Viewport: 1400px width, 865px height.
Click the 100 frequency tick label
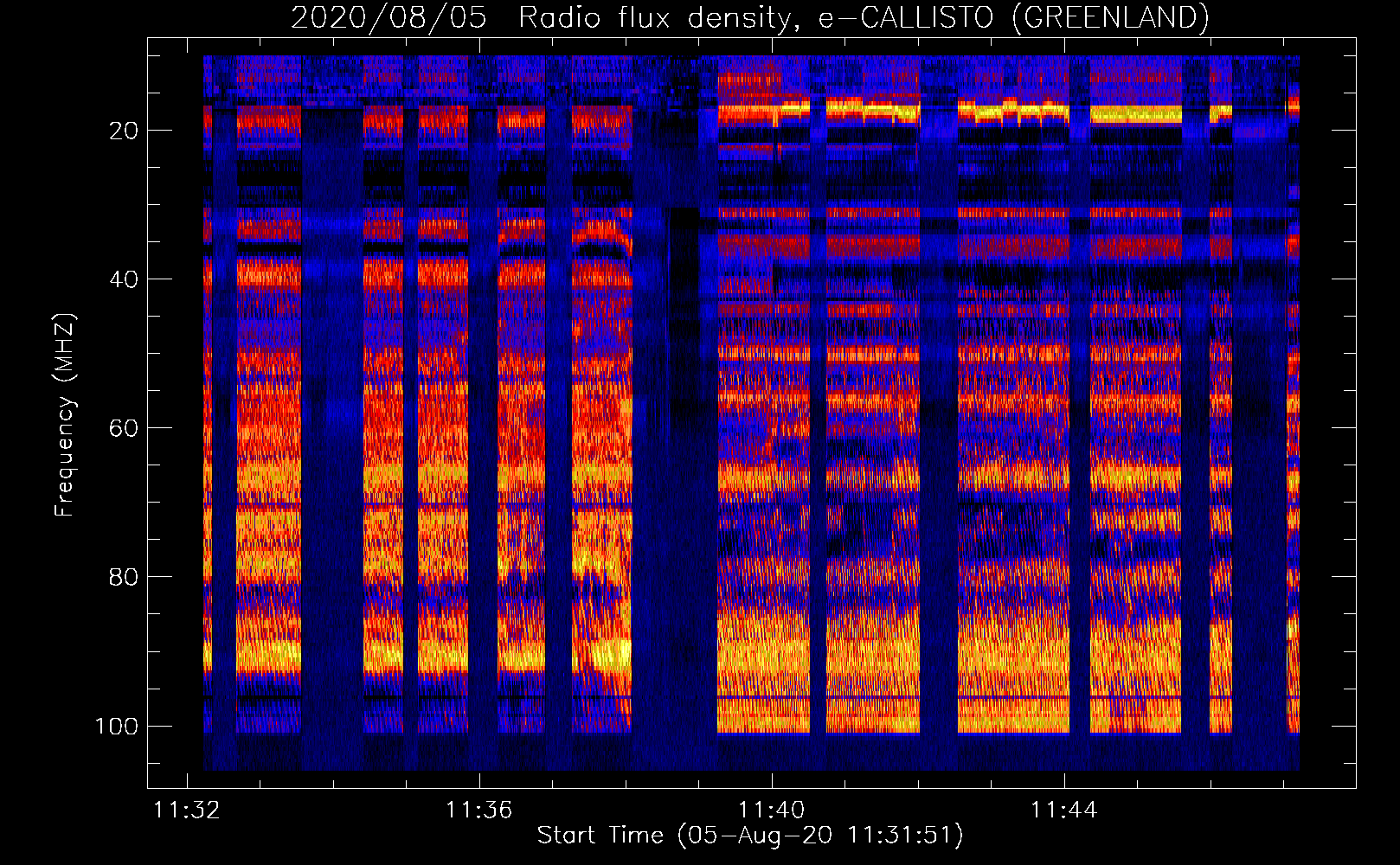point(117,726)
